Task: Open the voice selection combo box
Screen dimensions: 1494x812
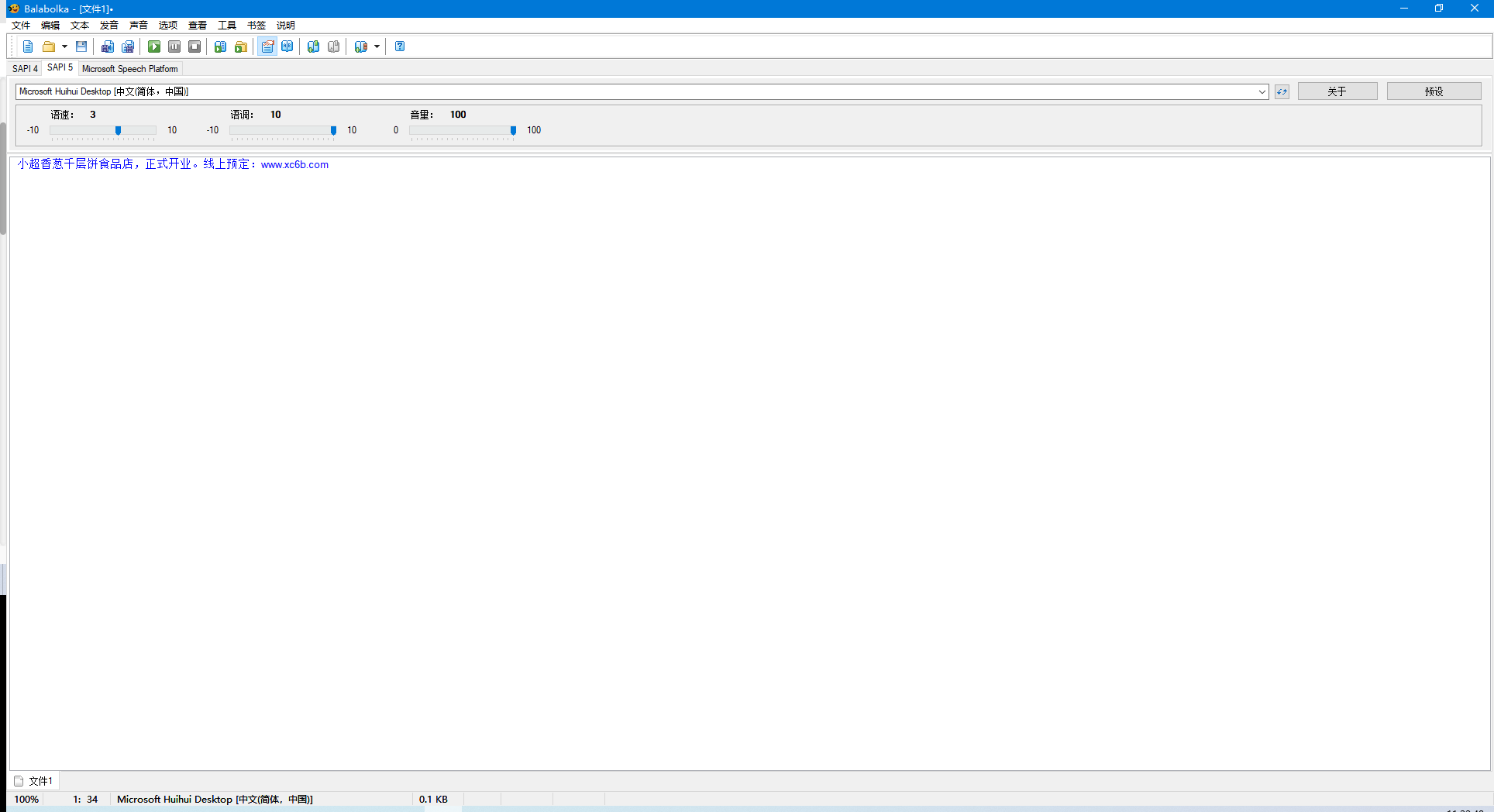Action: (1263, 91)
